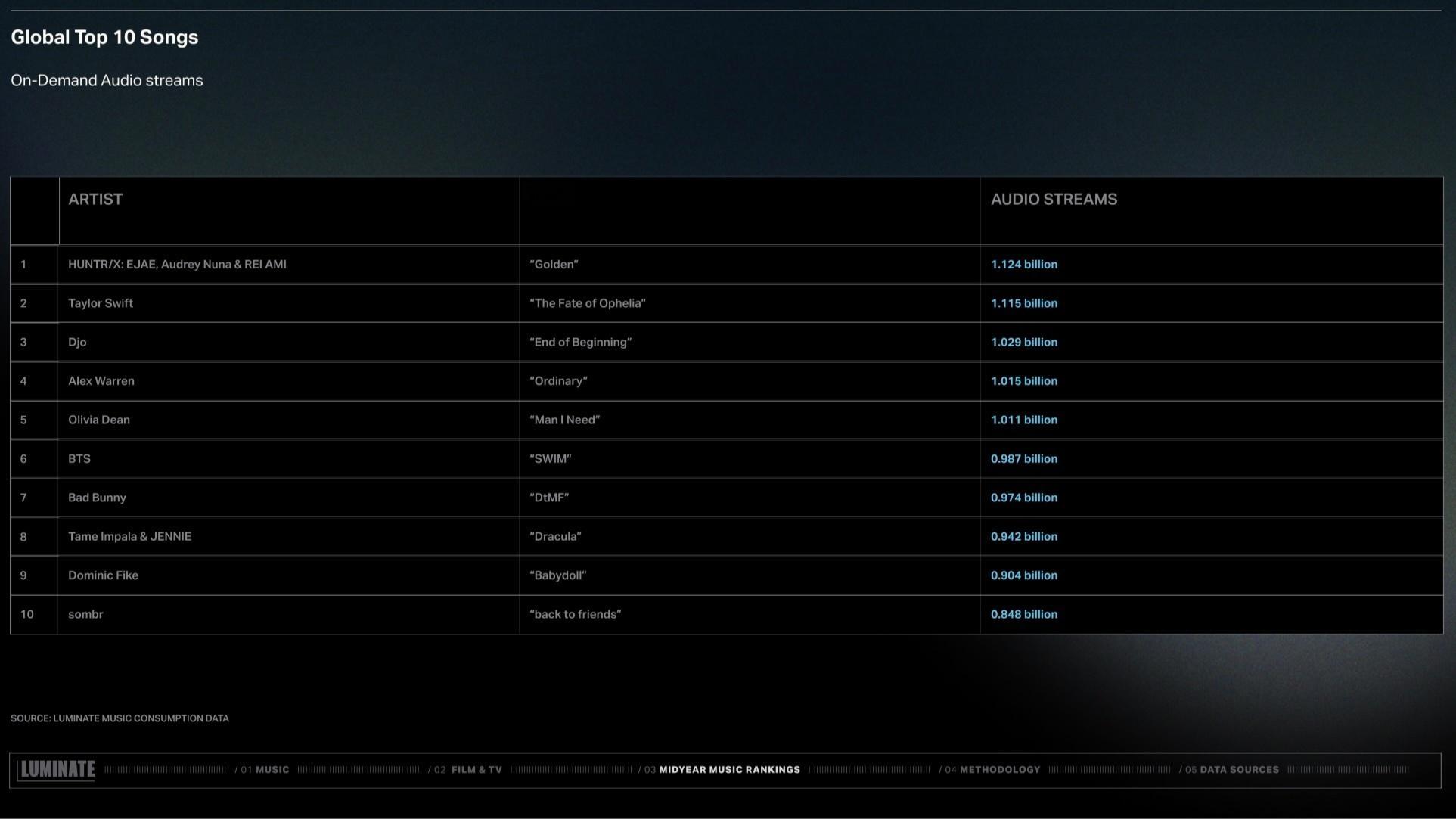This screenshot has width=1456, height=819.
Task: Select the song "SWIM"
Action: click(551, 459)
